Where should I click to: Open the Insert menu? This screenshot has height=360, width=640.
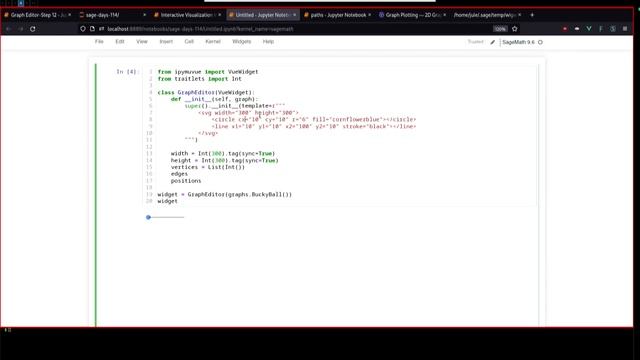pos(166,42)
